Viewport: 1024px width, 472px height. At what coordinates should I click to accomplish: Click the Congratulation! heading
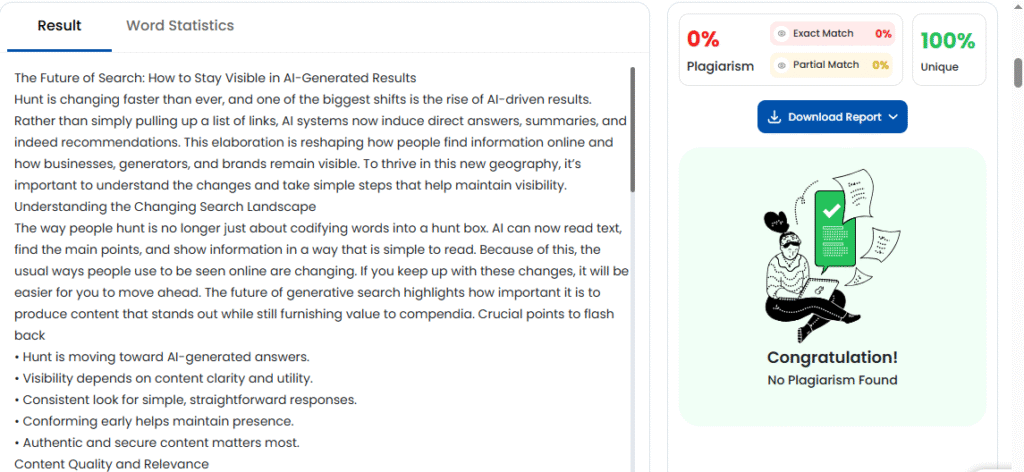(832, 358)
